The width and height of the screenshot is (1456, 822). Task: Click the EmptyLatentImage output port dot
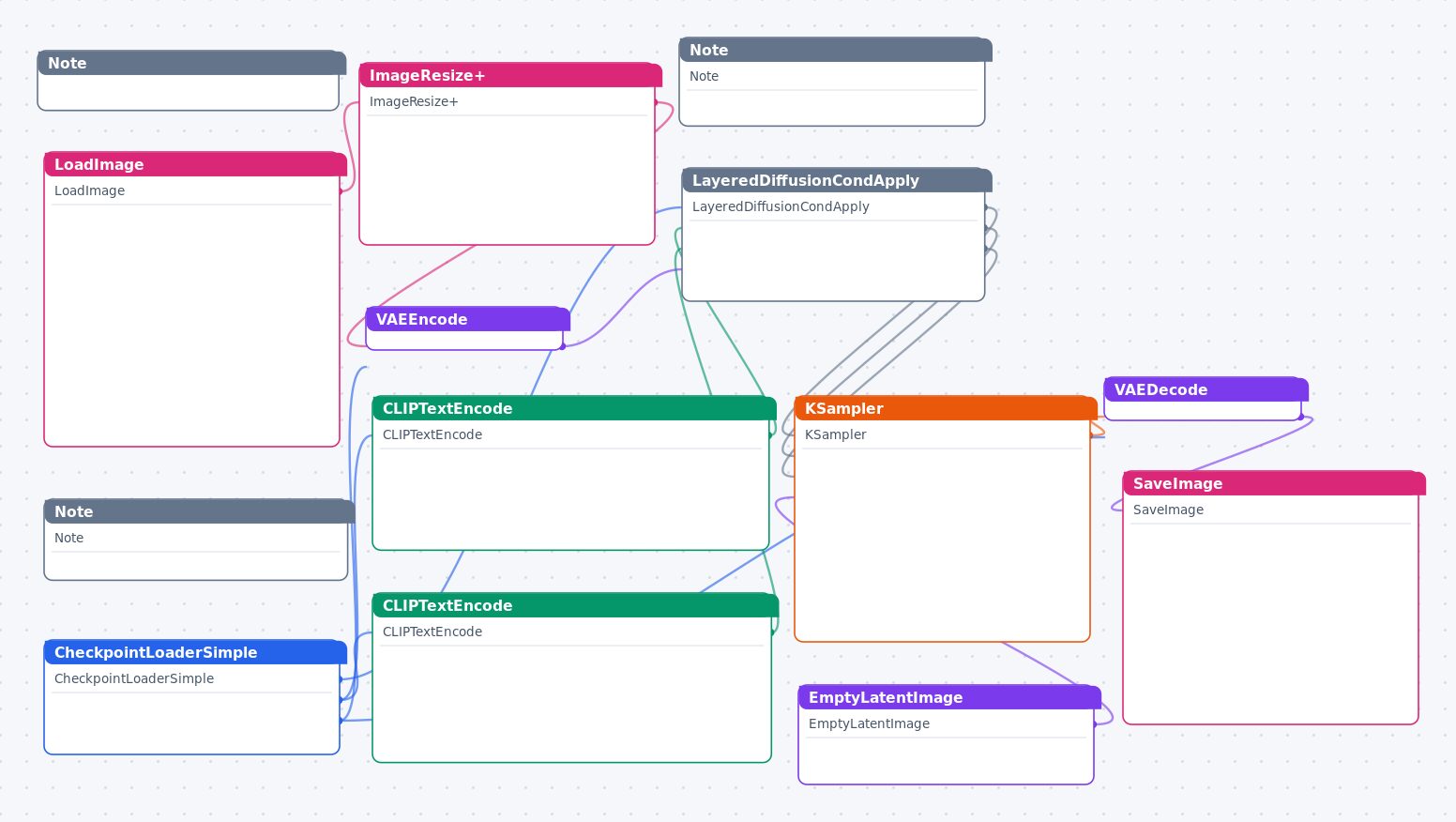click(1094, 724)
